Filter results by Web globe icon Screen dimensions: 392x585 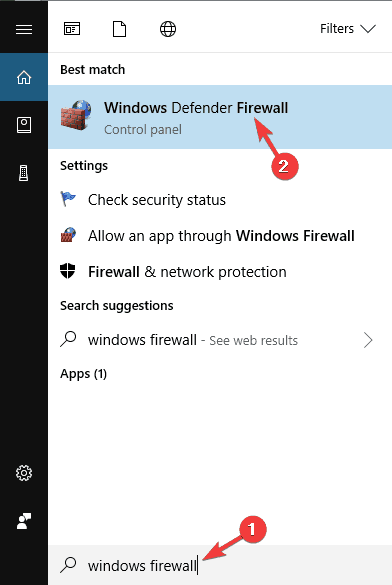pos(168,29)
